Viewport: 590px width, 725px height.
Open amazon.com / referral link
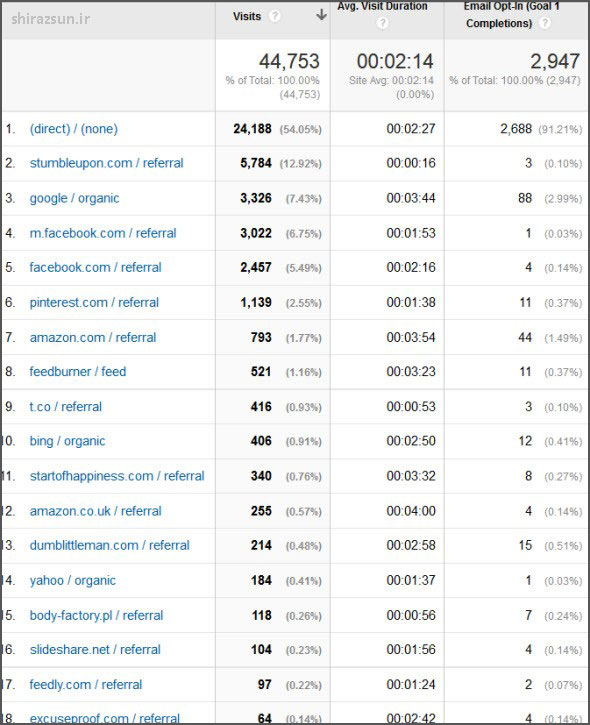click(x=92, y=338)
